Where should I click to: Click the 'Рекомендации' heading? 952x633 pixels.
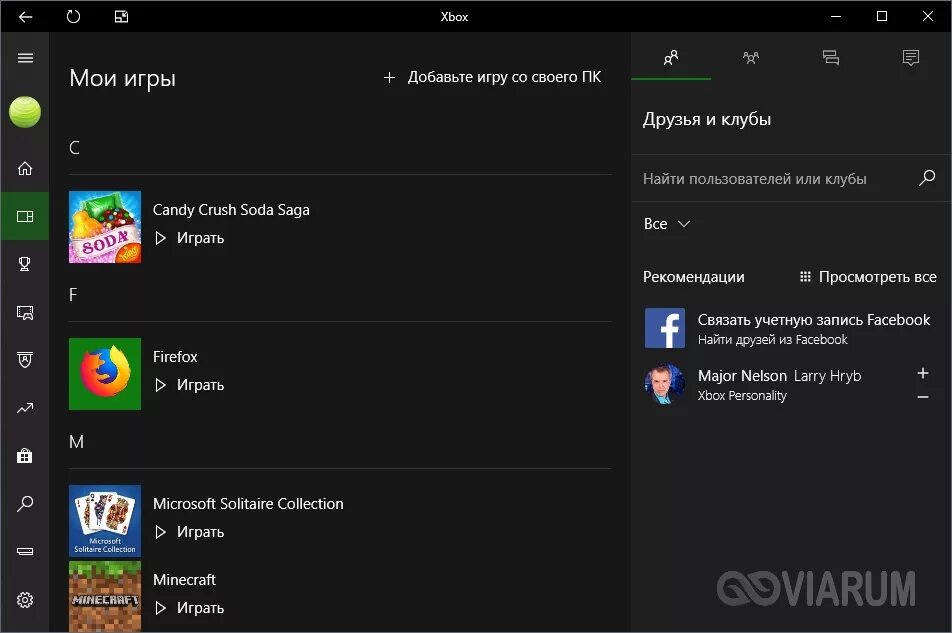coord(693,277)
